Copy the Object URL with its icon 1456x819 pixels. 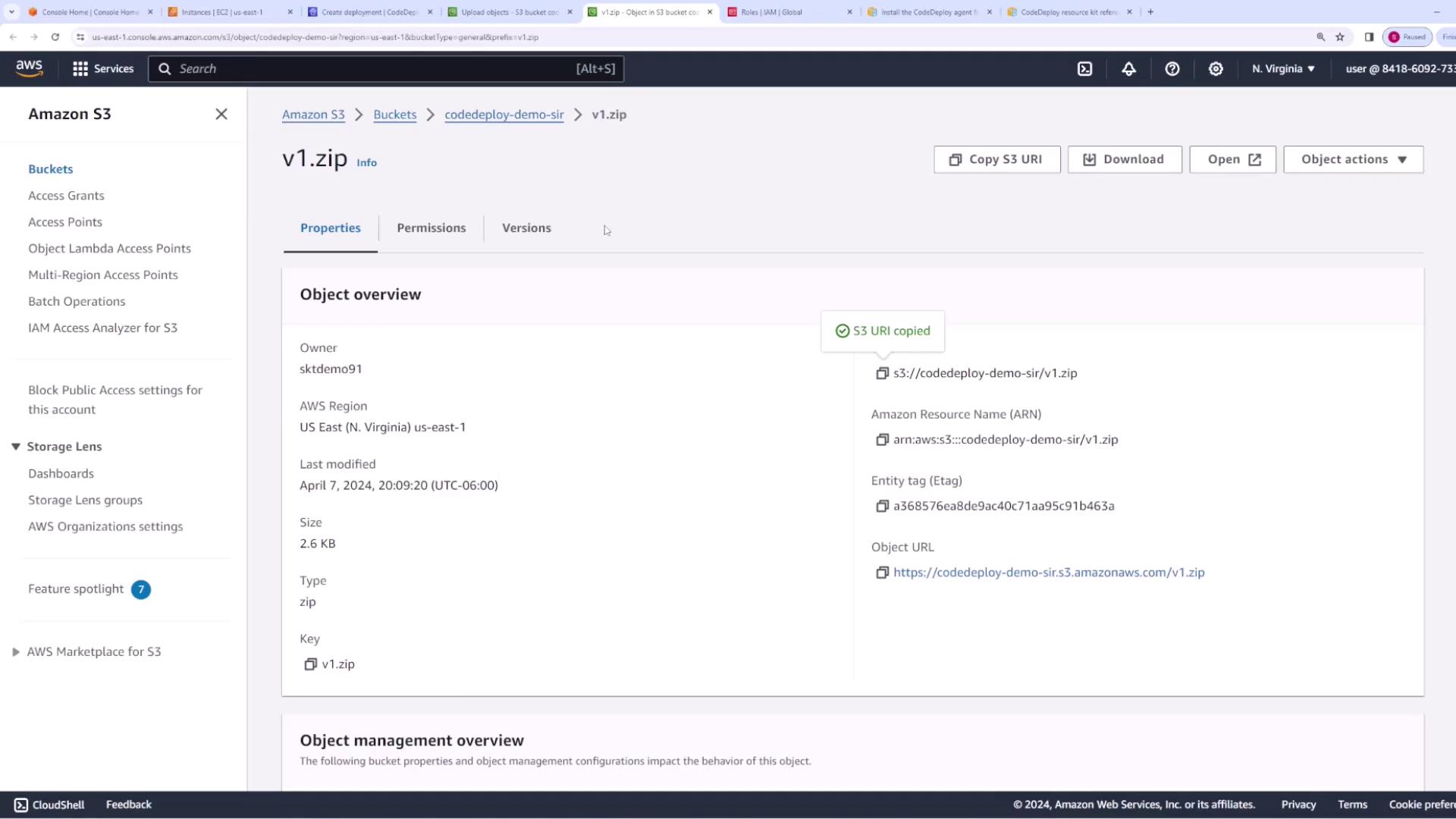click(882, 573)
